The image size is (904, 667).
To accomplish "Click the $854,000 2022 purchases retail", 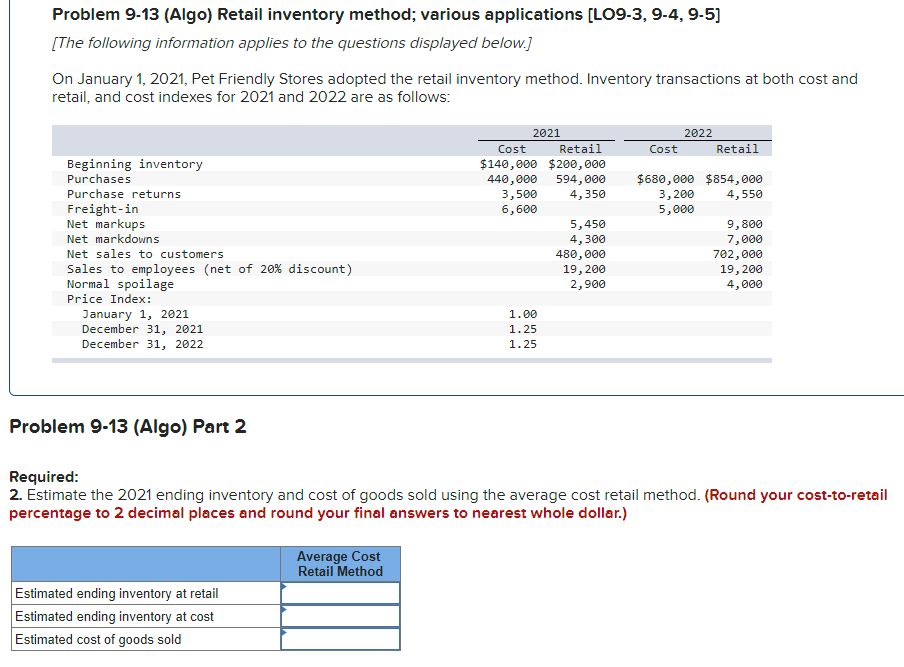I will point(734,179).
